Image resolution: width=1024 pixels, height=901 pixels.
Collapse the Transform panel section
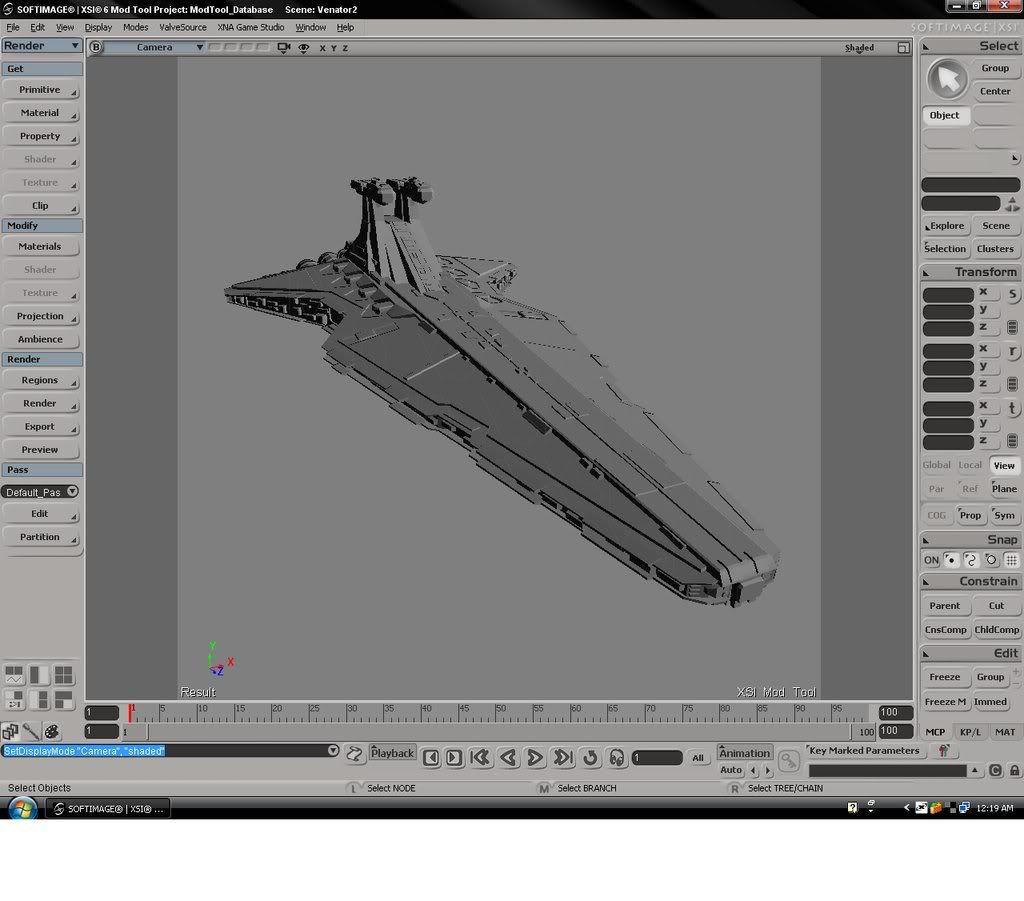(x=925, y=272)
